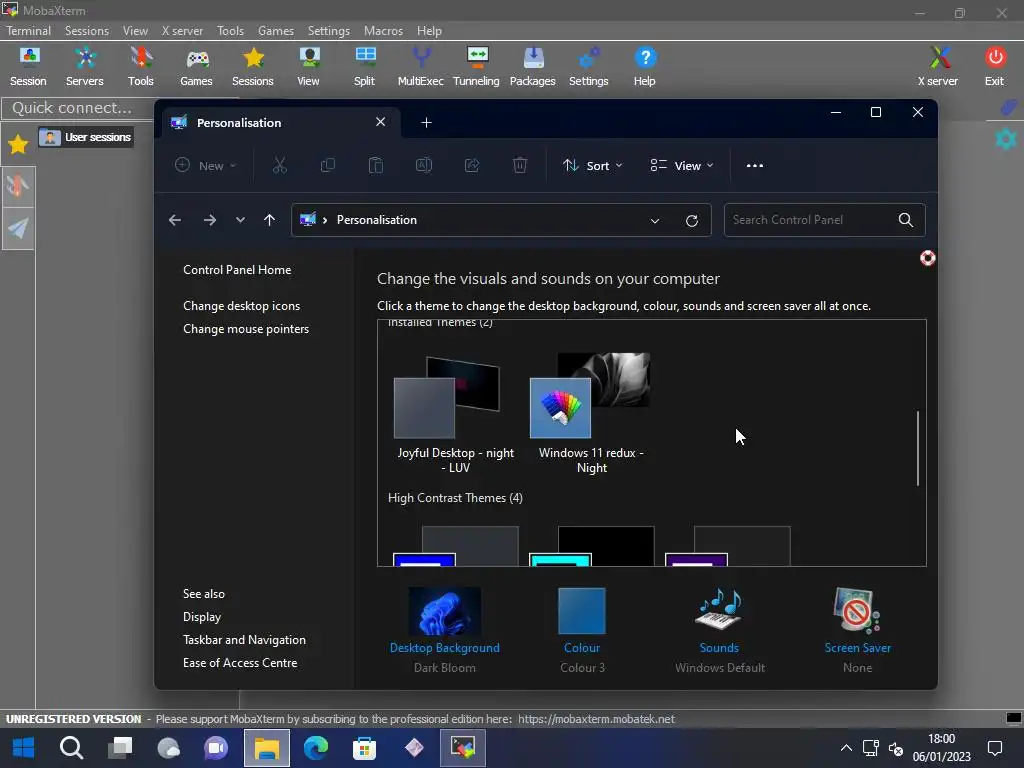Click the Session icon in MobaXterm toolbar
The width and height of the screenshot is (1024, 768).
click(28, 67)
